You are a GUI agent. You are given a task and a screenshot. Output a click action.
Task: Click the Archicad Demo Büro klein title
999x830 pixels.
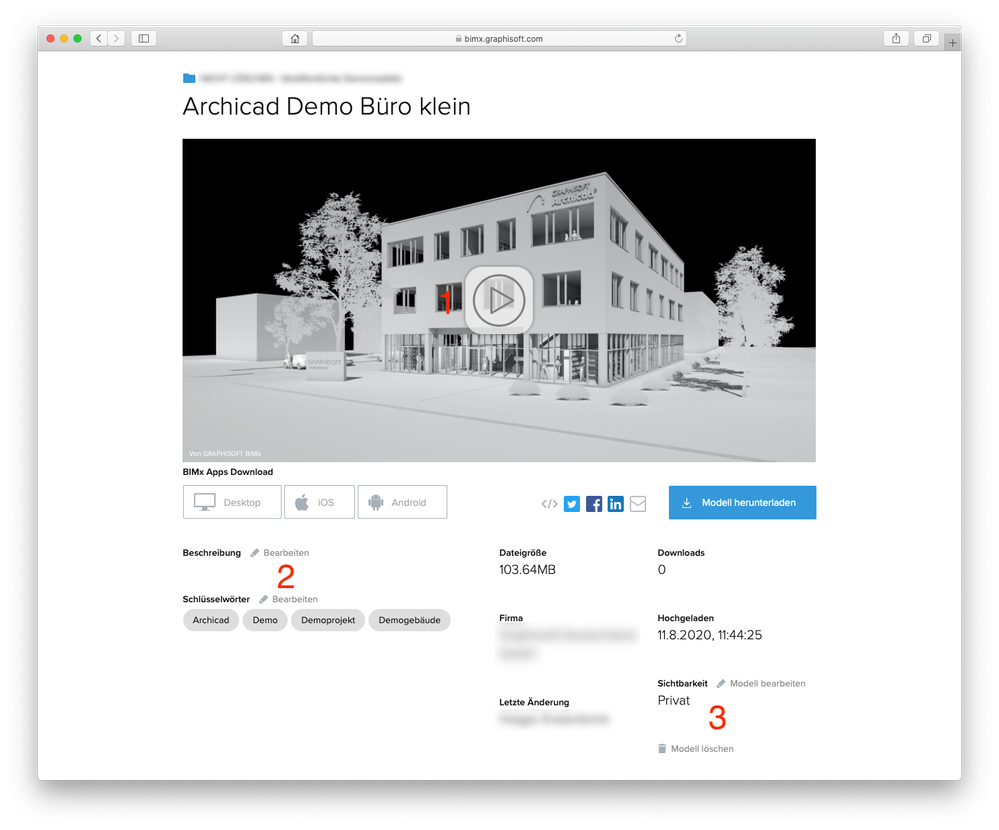(327, 106)
